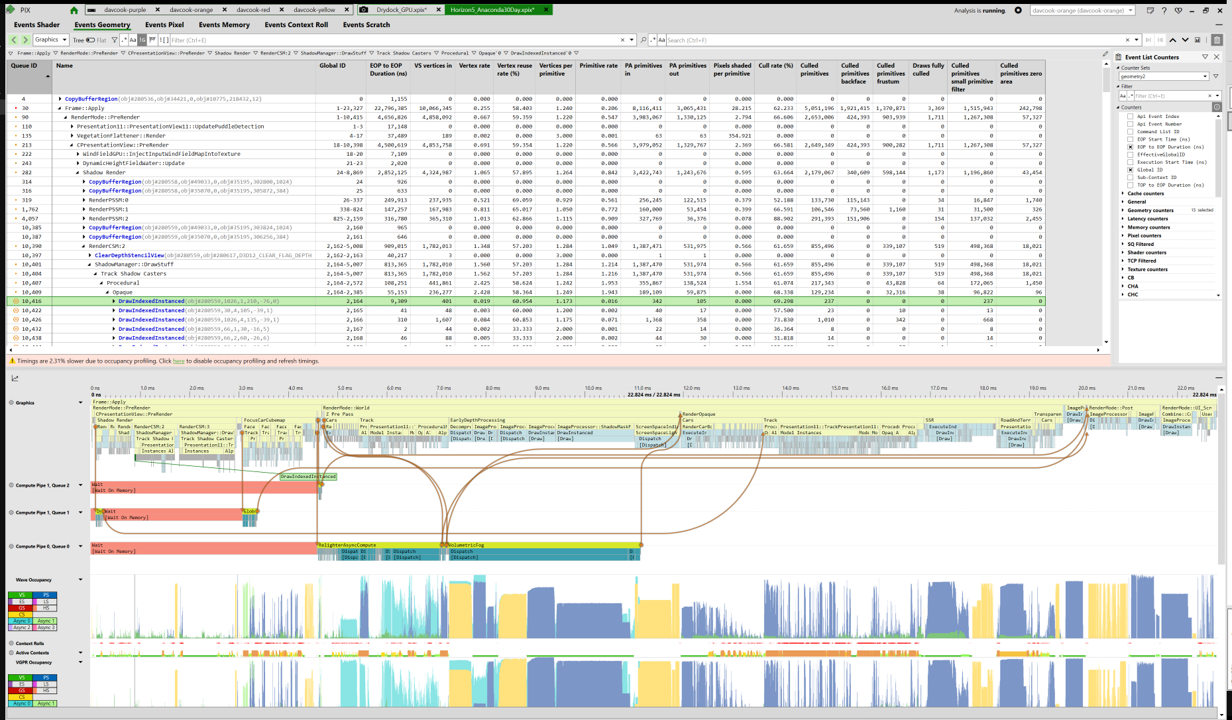Toggle match case Aa in Search box
This screenshot has width=1232, height=720.
(x=661, y=40)
